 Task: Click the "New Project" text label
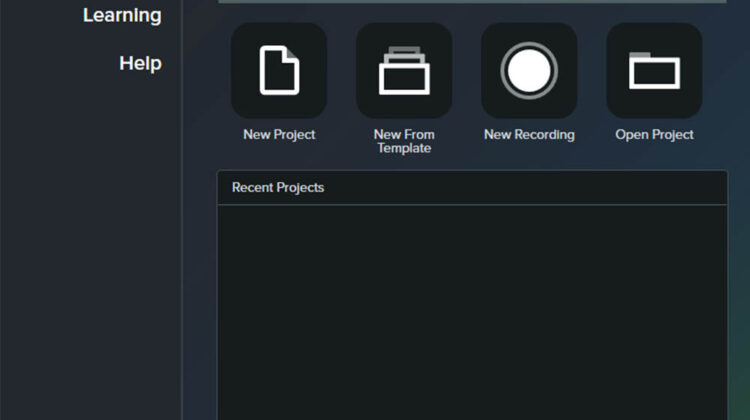279,135
